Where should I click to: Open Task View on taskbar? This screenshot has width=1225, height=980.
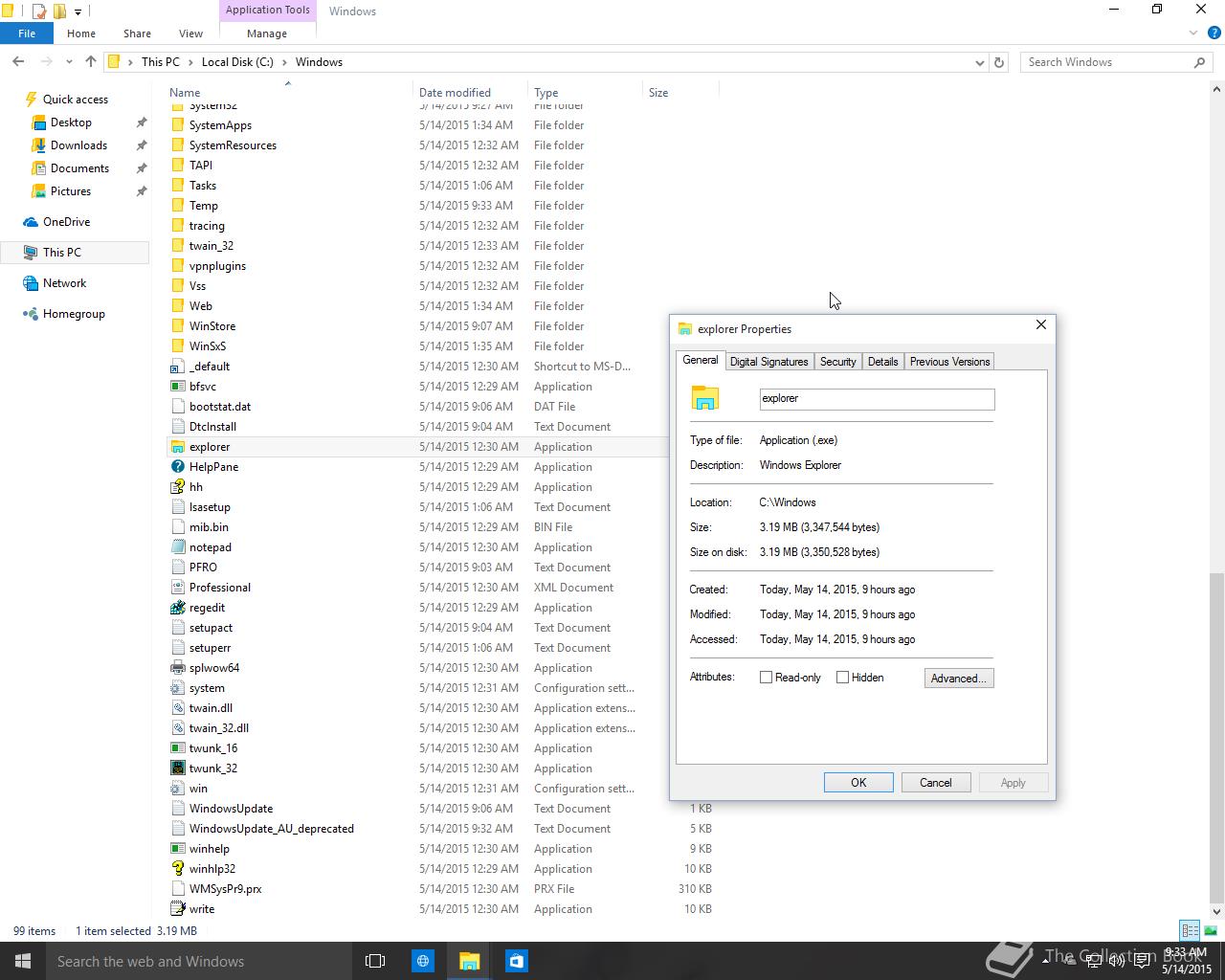(375, 961)
